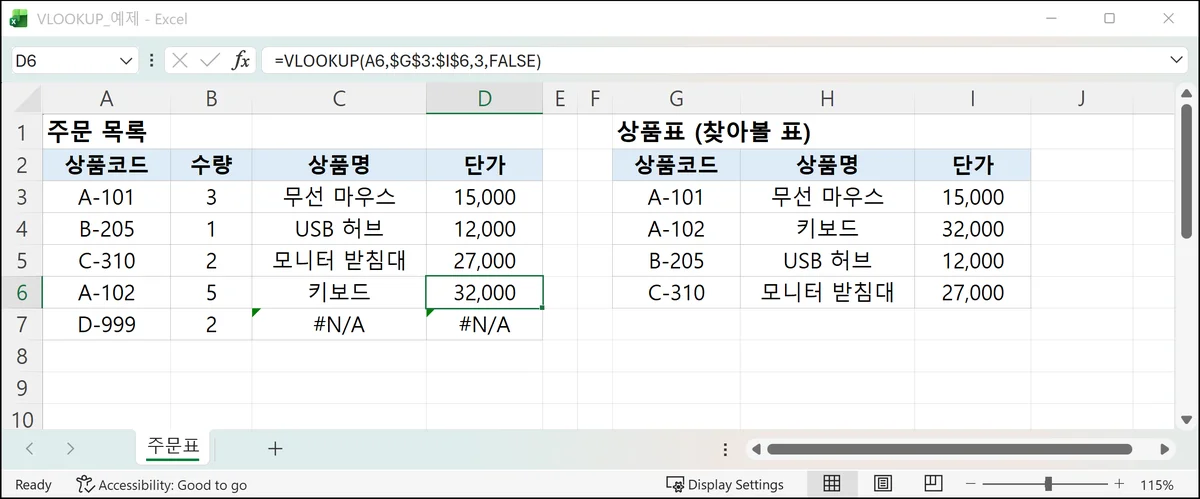Screen dimensions: 1200x499
Task: Click Accessibility: Good to go status
Action: 162,484
